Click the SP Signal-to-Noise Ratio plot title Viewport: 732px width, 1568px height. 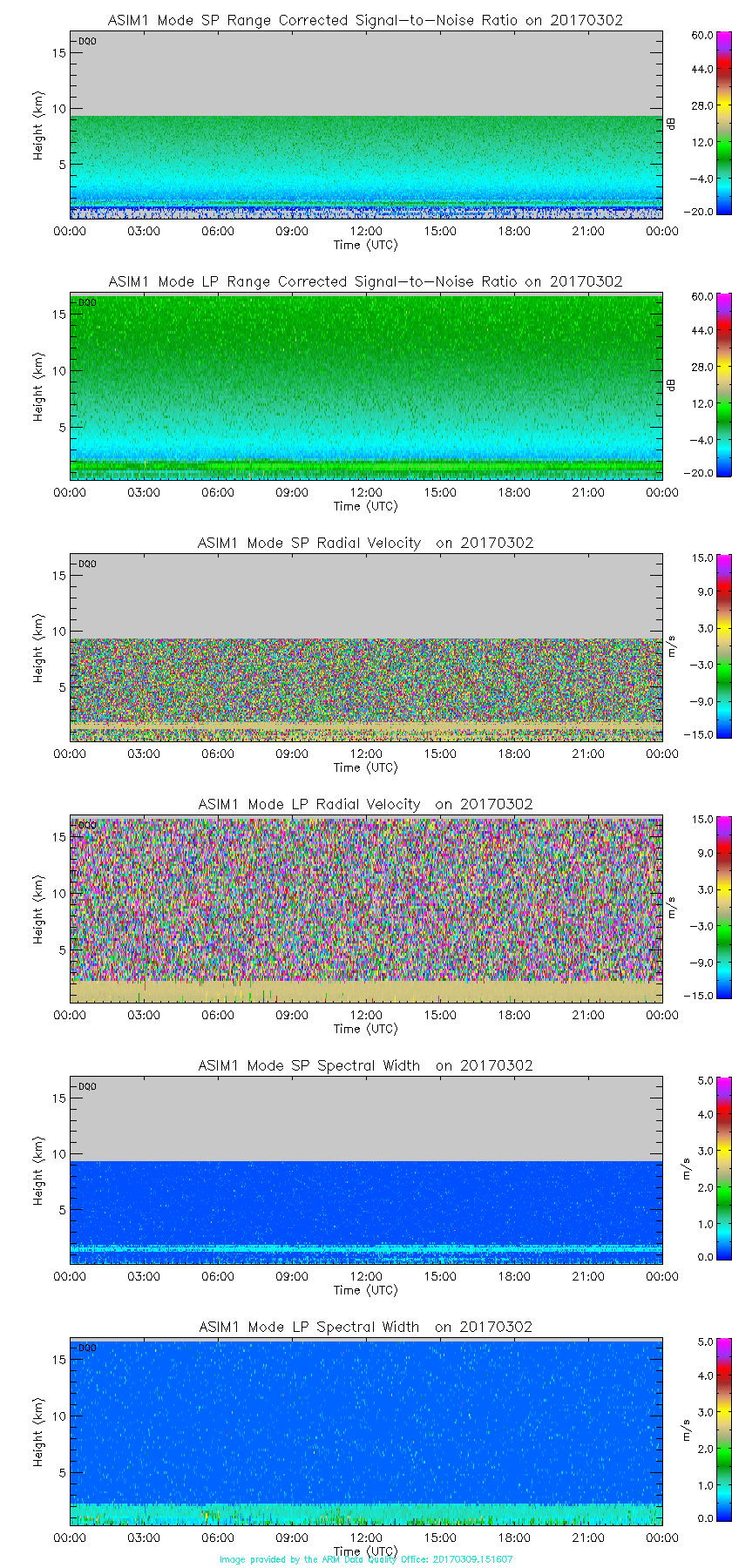(365, 20)
